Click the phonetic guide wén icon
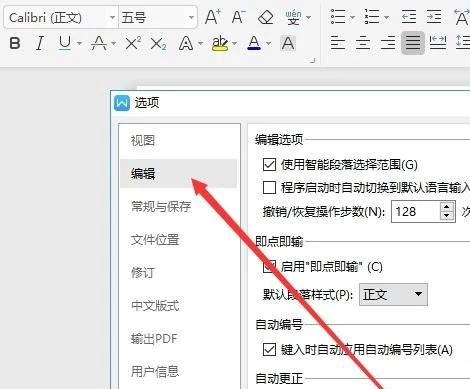The width and height of the screenshot is (470, 389). click(293, 17)
